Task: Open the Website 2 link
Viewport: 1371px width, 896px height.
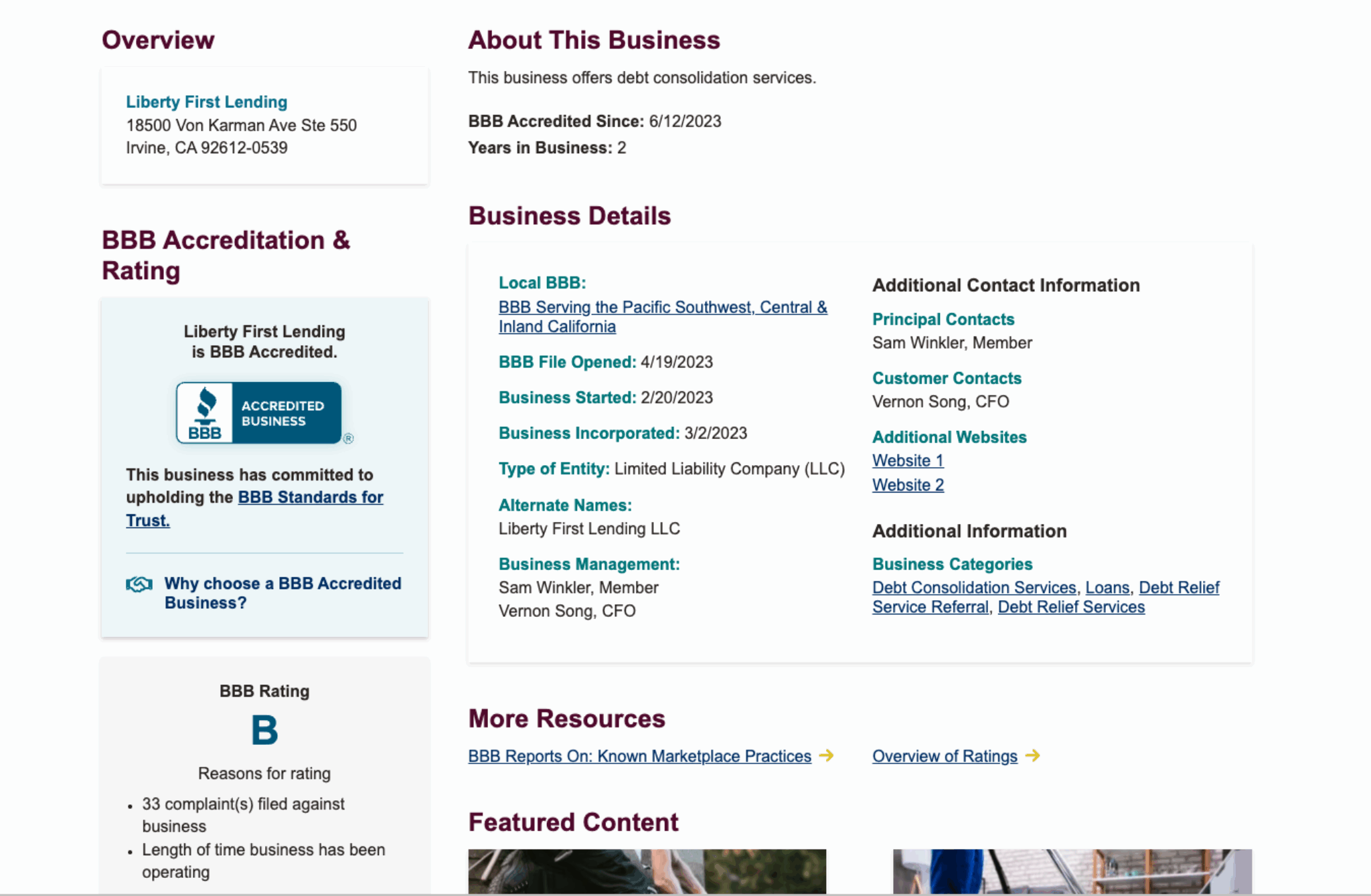Action: coord(907,485)
